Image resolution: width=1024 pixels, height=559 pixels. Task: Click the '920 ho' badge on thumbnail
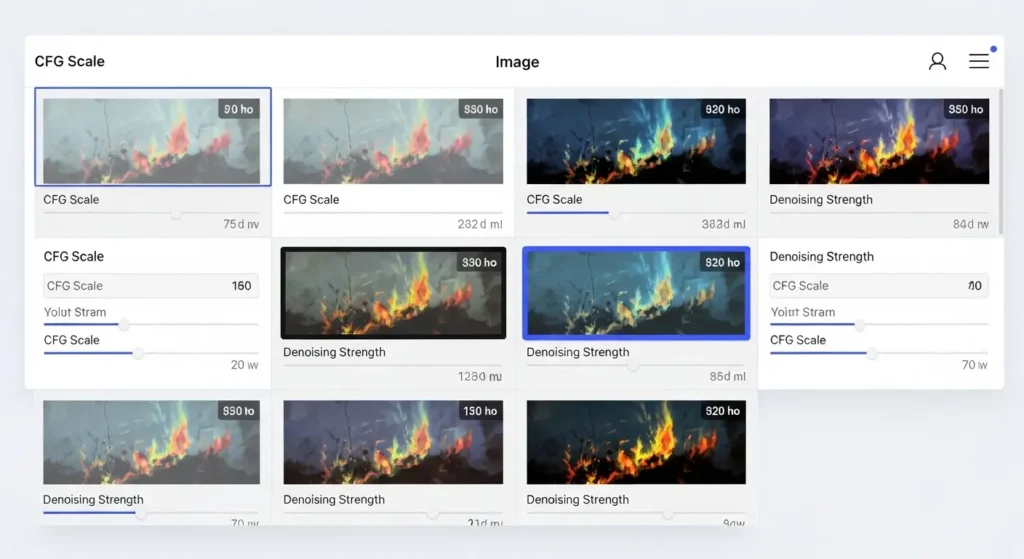(x=722, y=411)
